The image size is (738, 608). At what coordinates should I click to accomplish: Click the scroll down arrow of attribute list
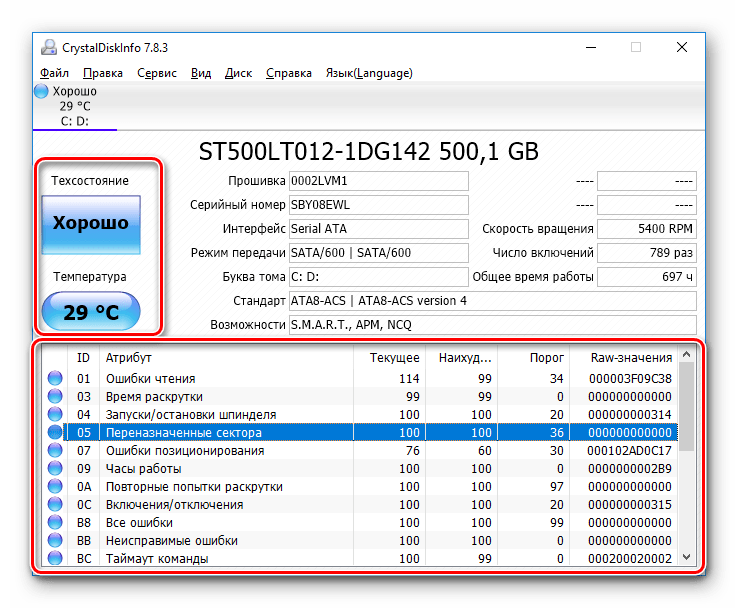click(686, 557)
